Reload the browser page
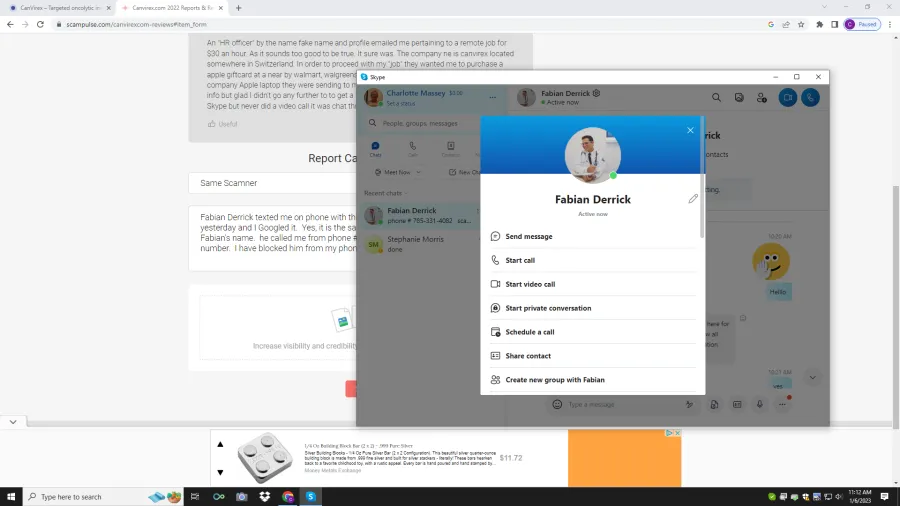This screenshot has width=900, height=506. [x=40, y=24]
